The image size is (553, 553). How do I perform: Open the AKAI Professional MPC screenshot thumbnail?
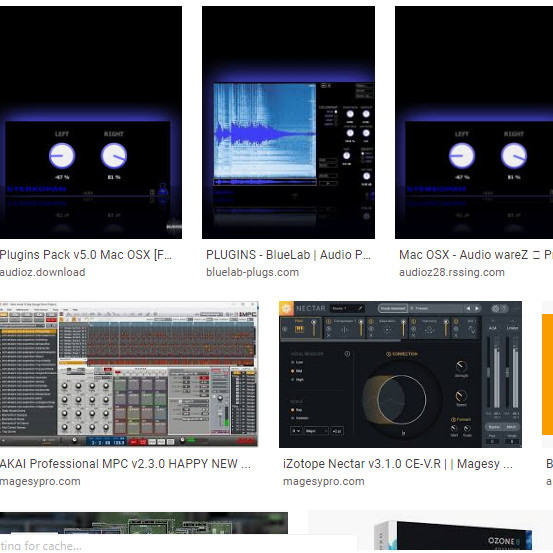click(x=129, y=374)
